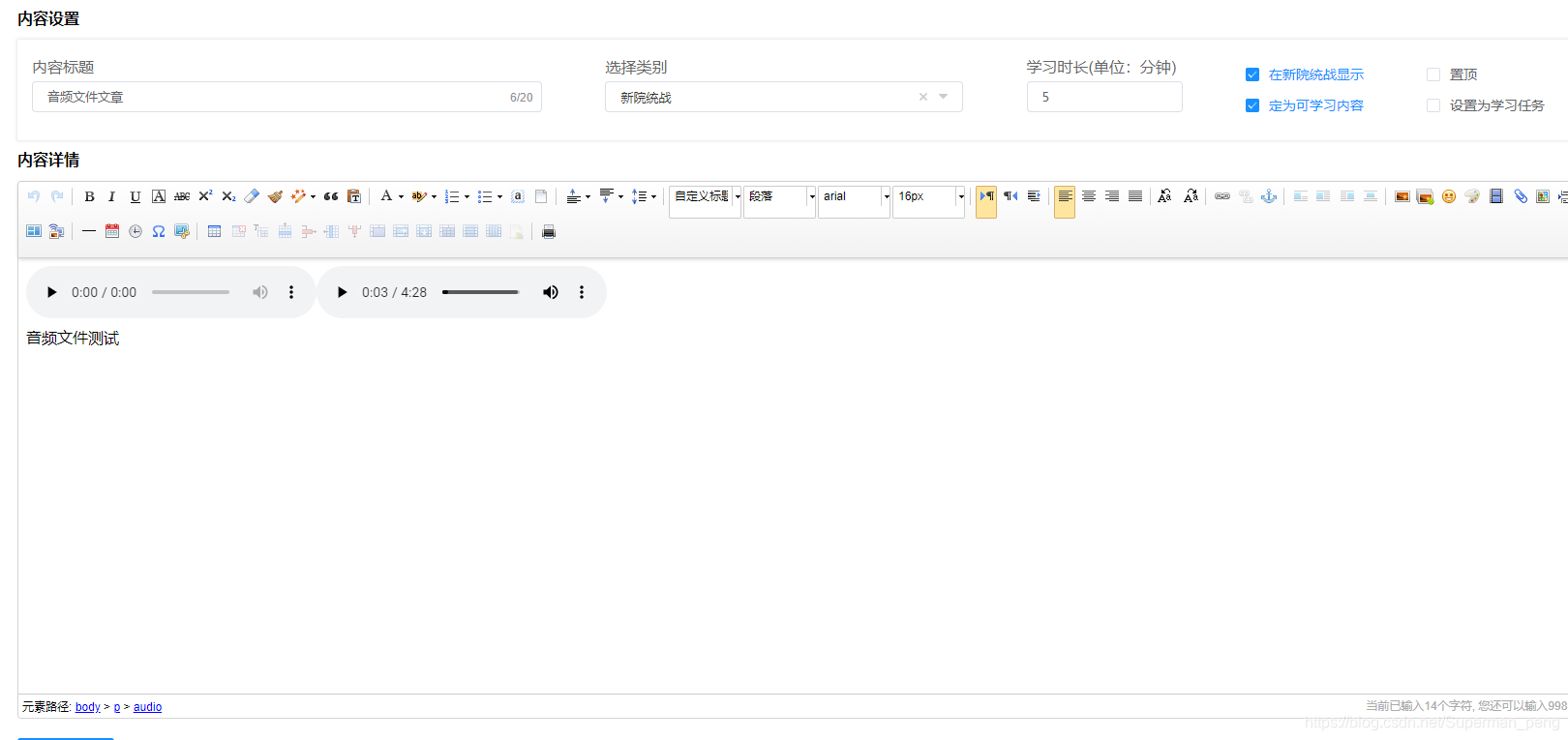This screenshot has width=1568, height=740.
Task: Uncheck 定为可学习内容 checkbox
Action: click(1252, 105)
